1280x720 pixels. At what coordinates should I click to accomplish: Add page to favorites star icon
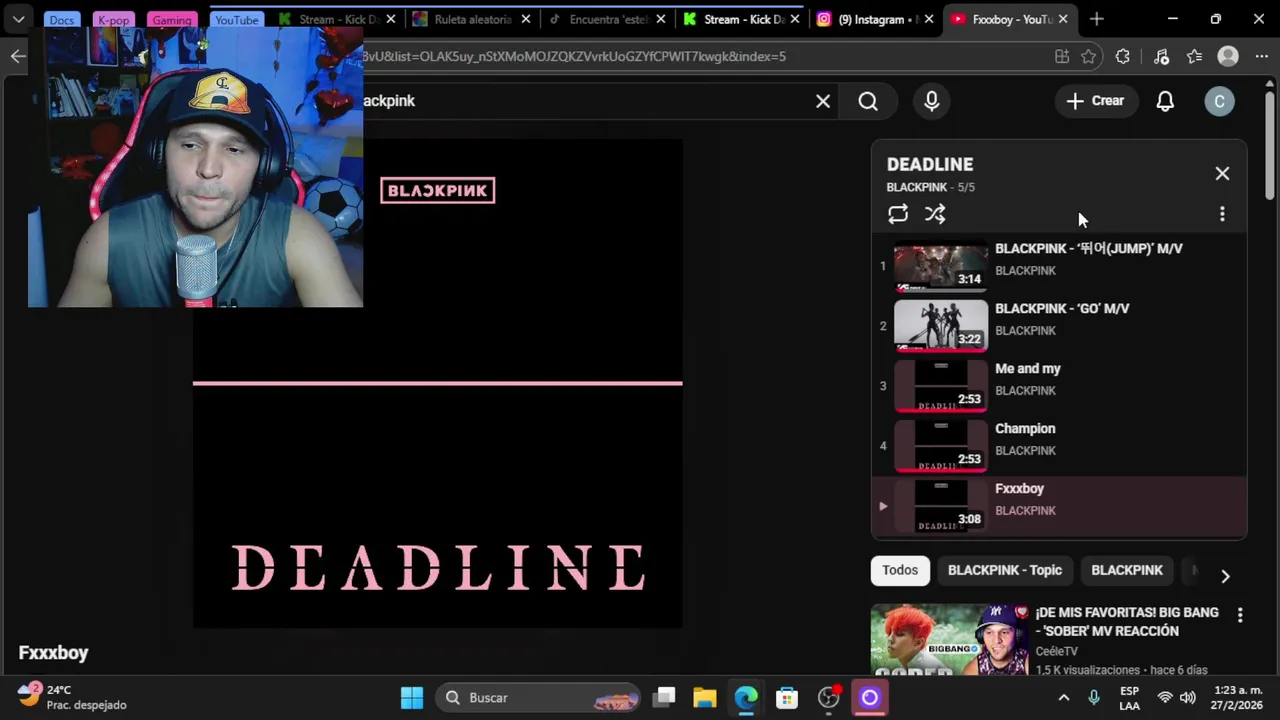tap(1089, 57)
